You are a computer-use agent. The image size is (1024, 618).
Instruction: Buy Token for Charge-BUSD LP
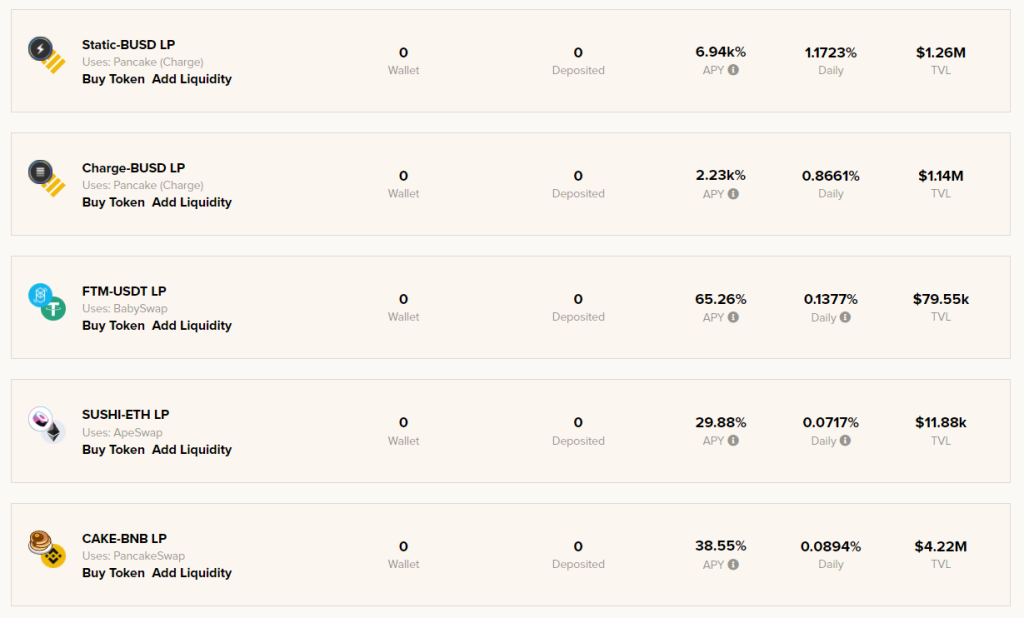point(113,203)
